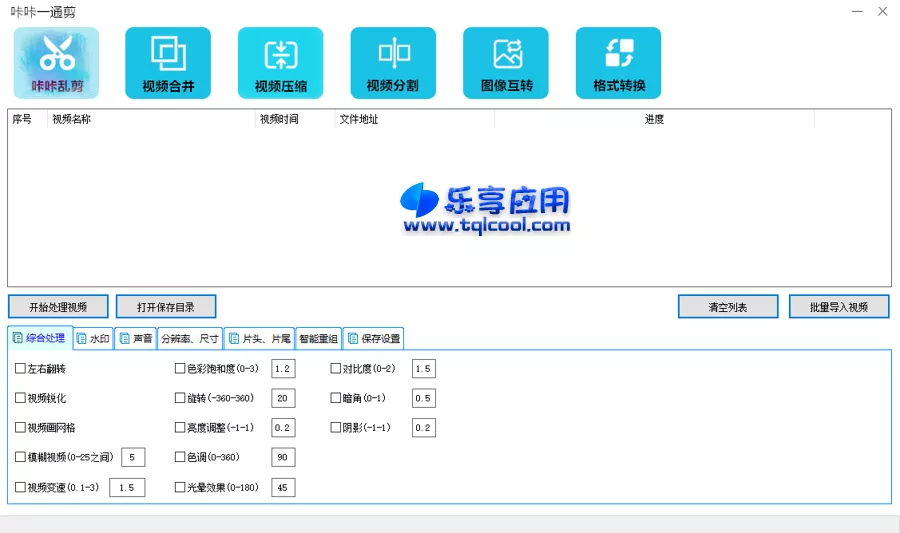900x533 pixels.
Task: Enable the 色调 checkbox
Action: 180,457
